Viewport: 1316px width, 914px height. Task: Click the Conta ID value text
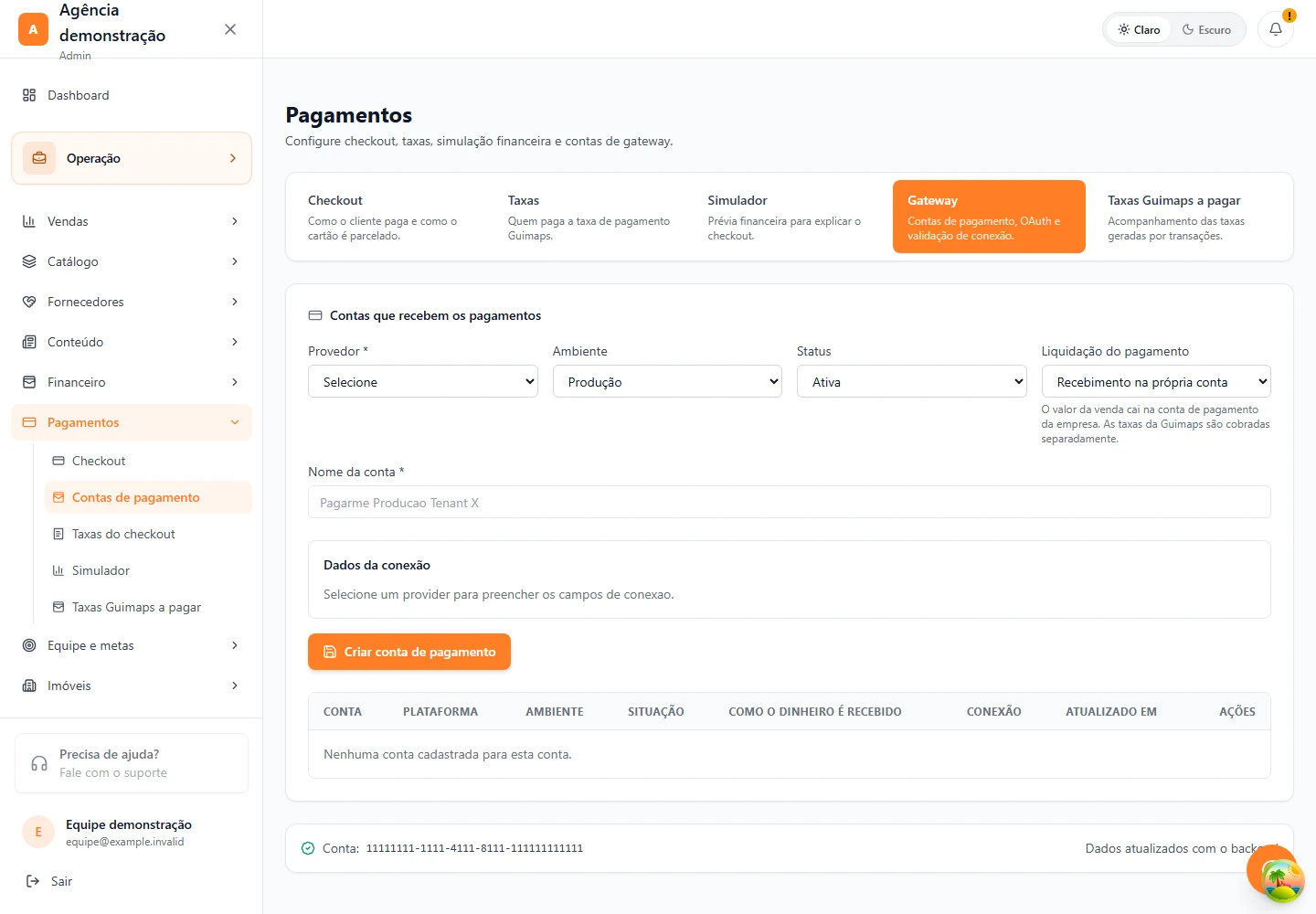(x=474, y=848)
